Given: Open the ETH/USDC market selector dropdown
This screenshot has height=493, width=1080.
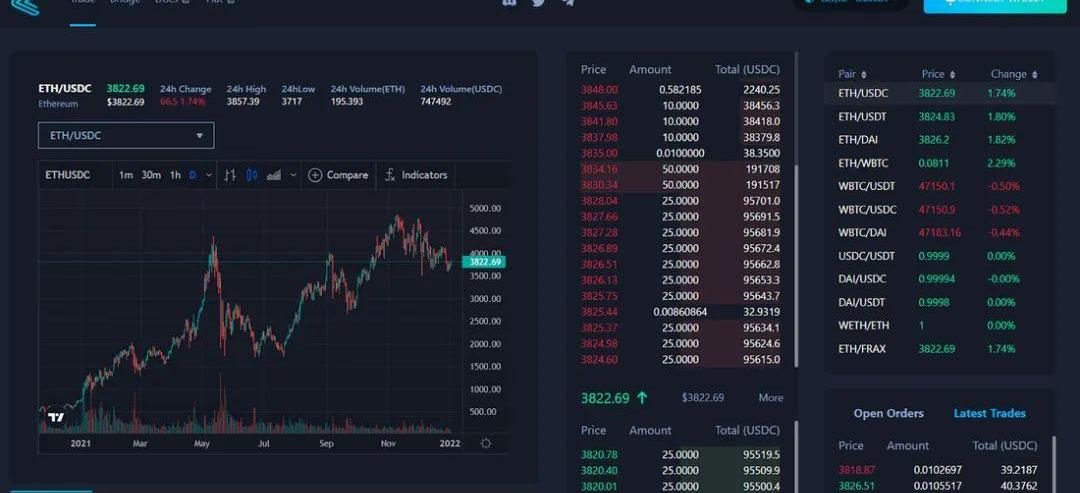Looking at the screenshot, I should pyautogui.click(x=126, y=135).
